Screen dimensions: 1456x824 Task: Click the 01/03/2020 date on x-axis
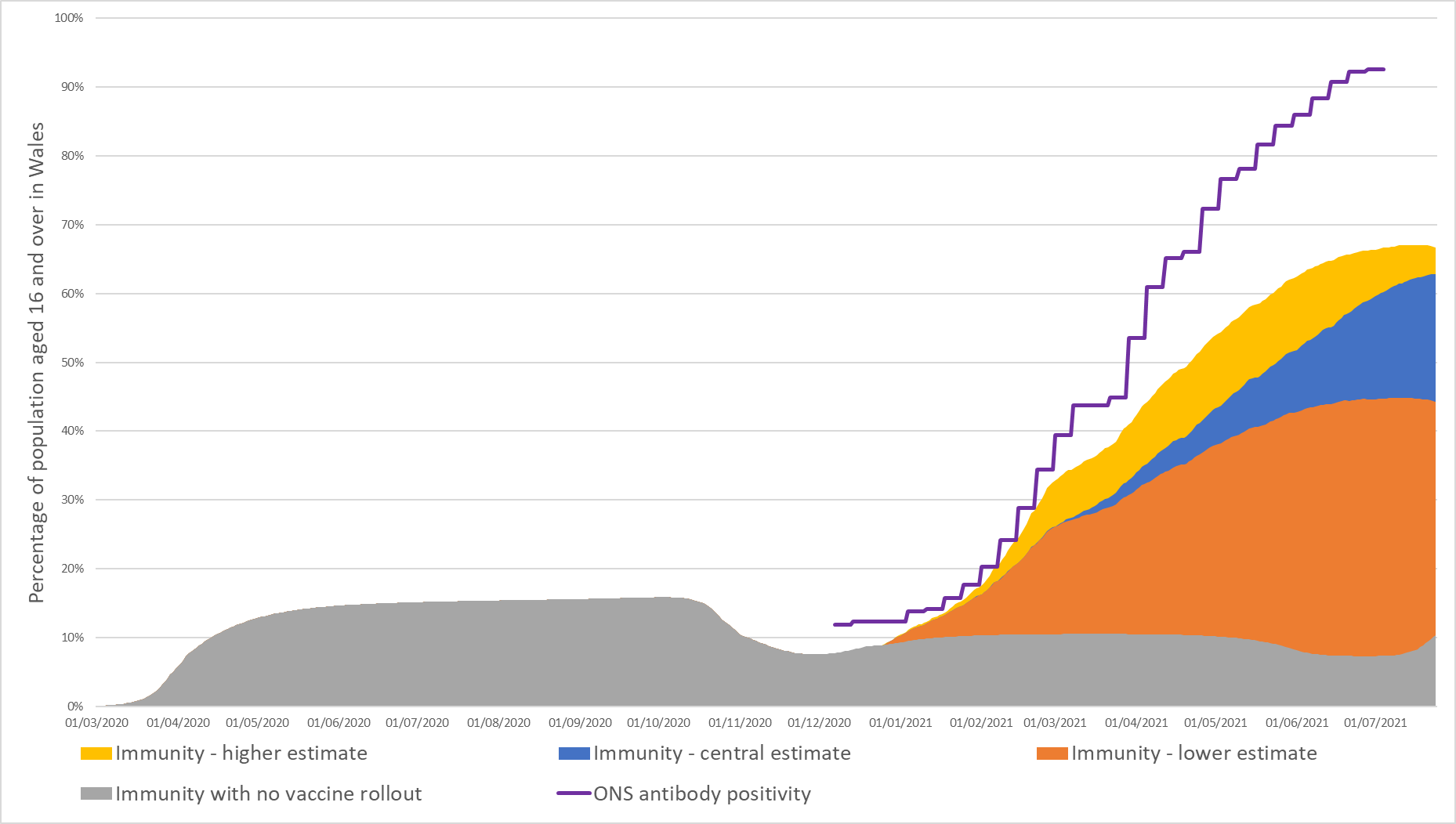pos(96,723)
